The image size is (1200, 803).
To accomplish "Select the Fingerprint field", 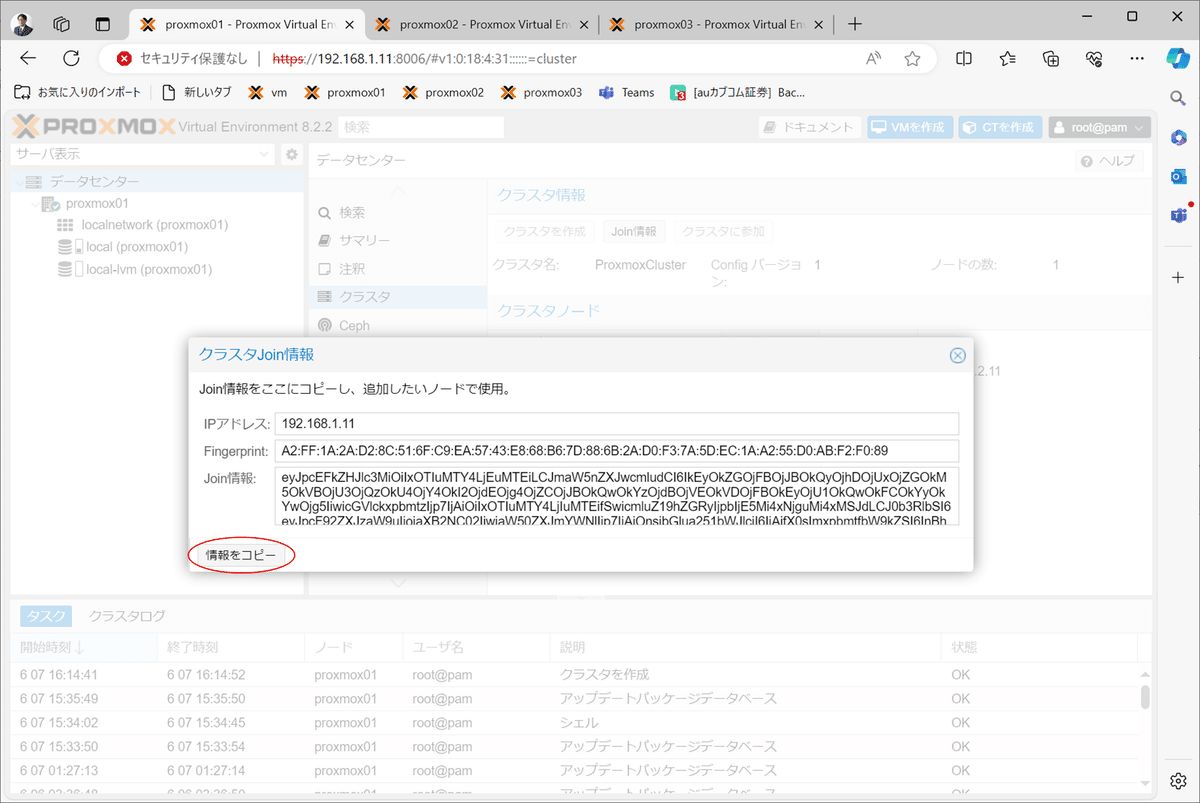I will [617, 451].
